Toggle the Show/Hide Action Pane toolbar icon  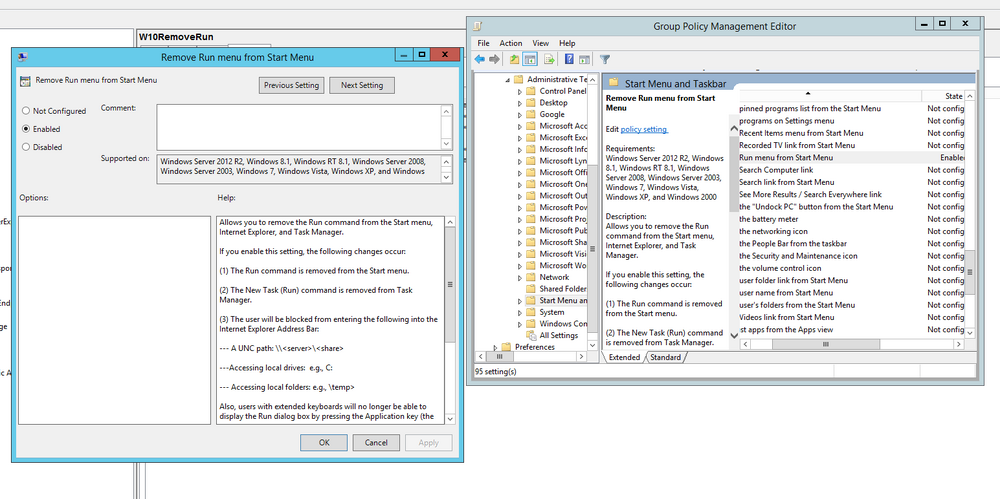tap(584, 59)
